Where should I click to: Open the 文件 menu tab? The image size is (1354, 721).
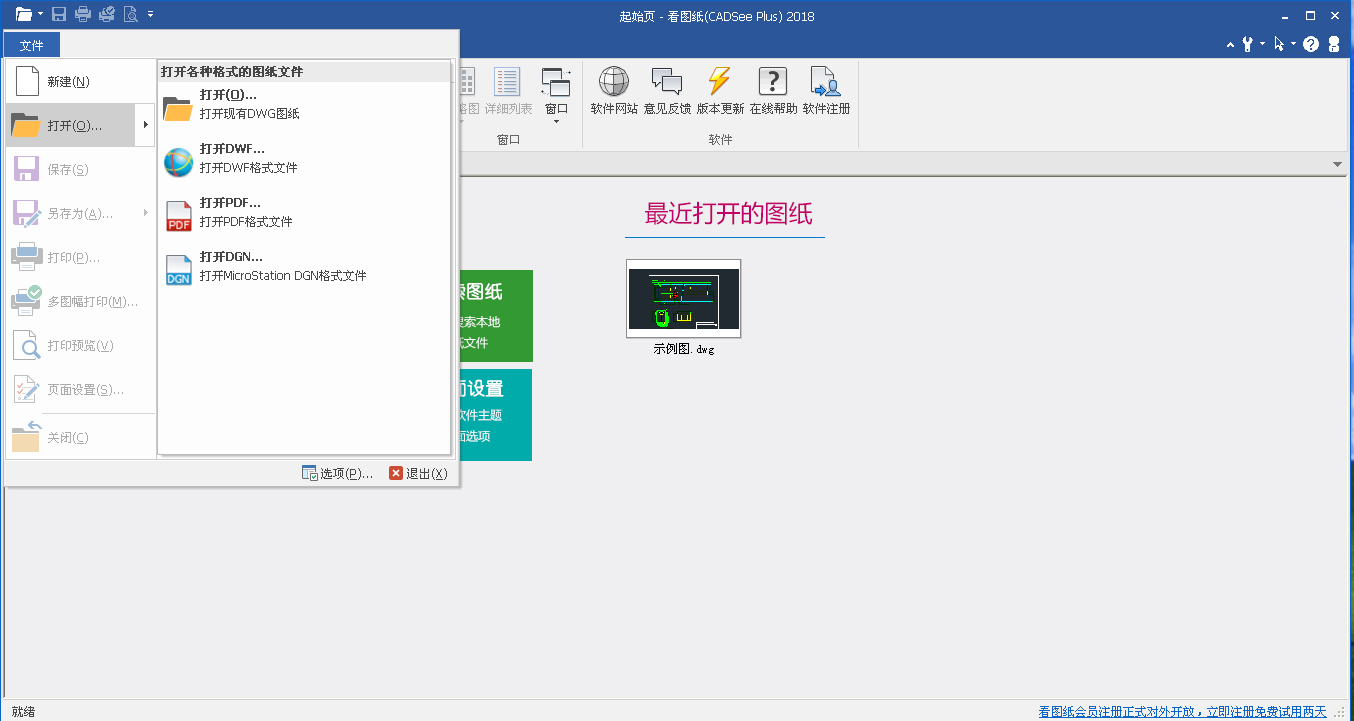pos(31,44)
